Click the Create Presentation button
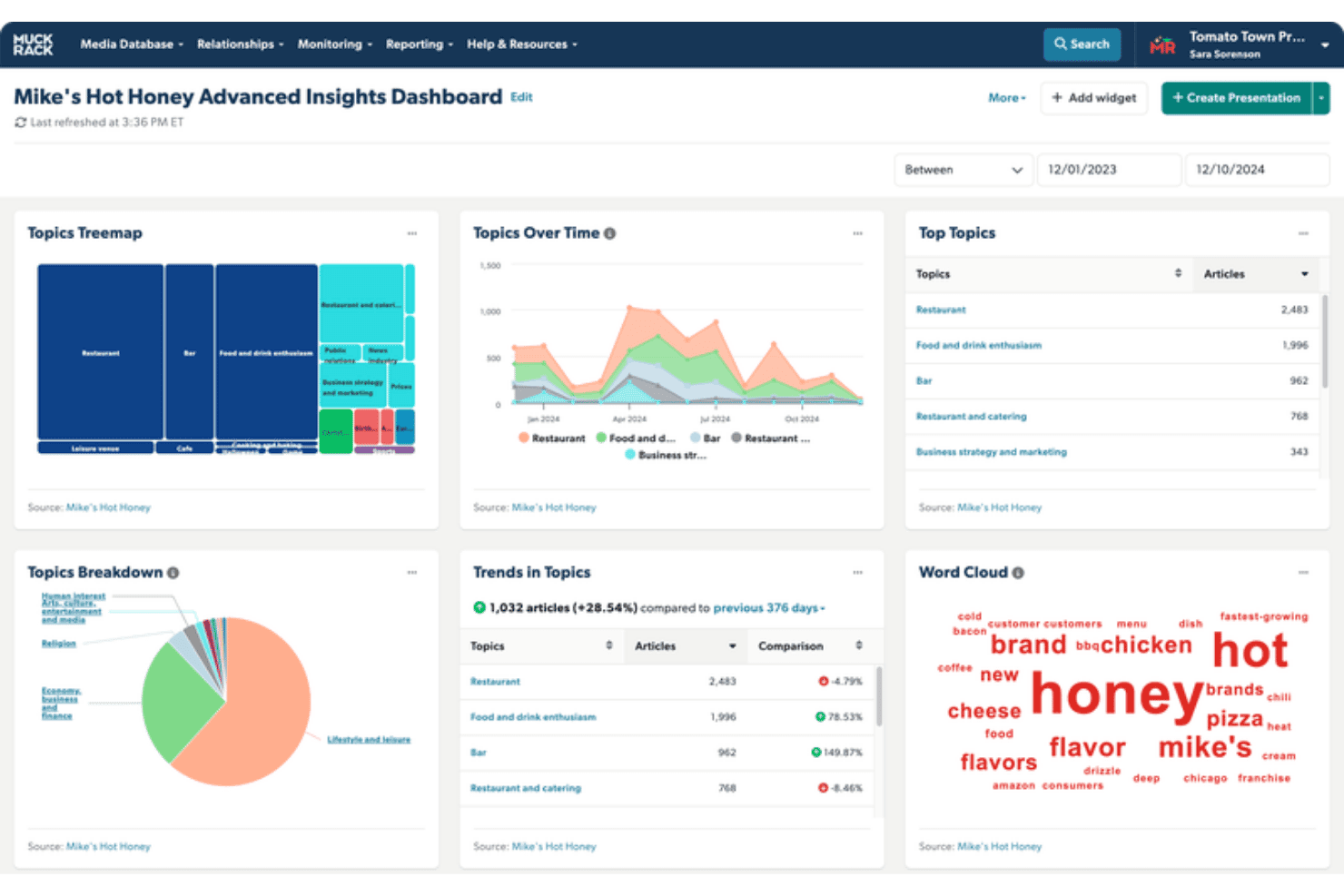 coord(1237,98)
